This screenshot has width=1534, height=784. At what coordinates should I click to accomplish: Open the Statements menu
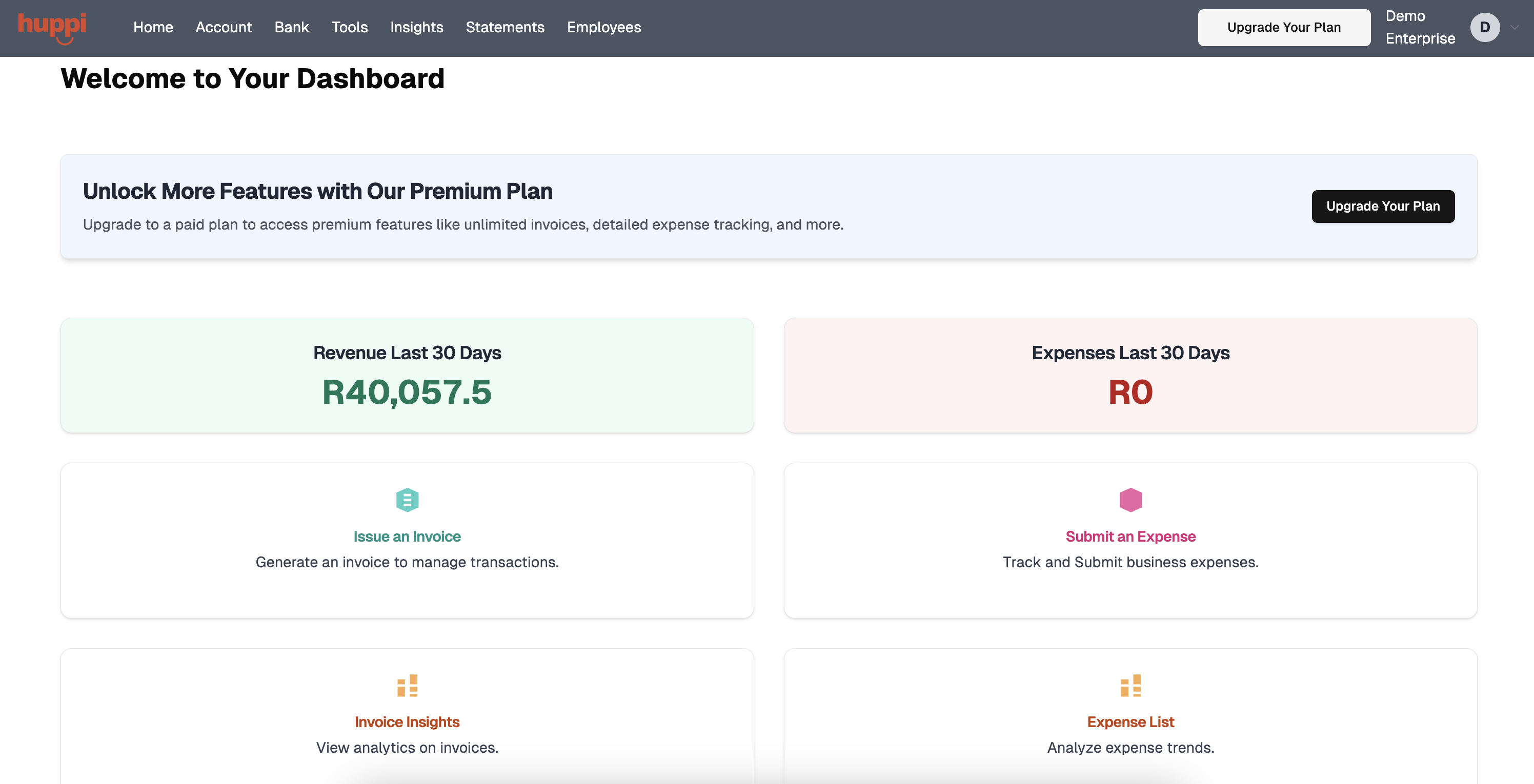(x=505, y=27)
